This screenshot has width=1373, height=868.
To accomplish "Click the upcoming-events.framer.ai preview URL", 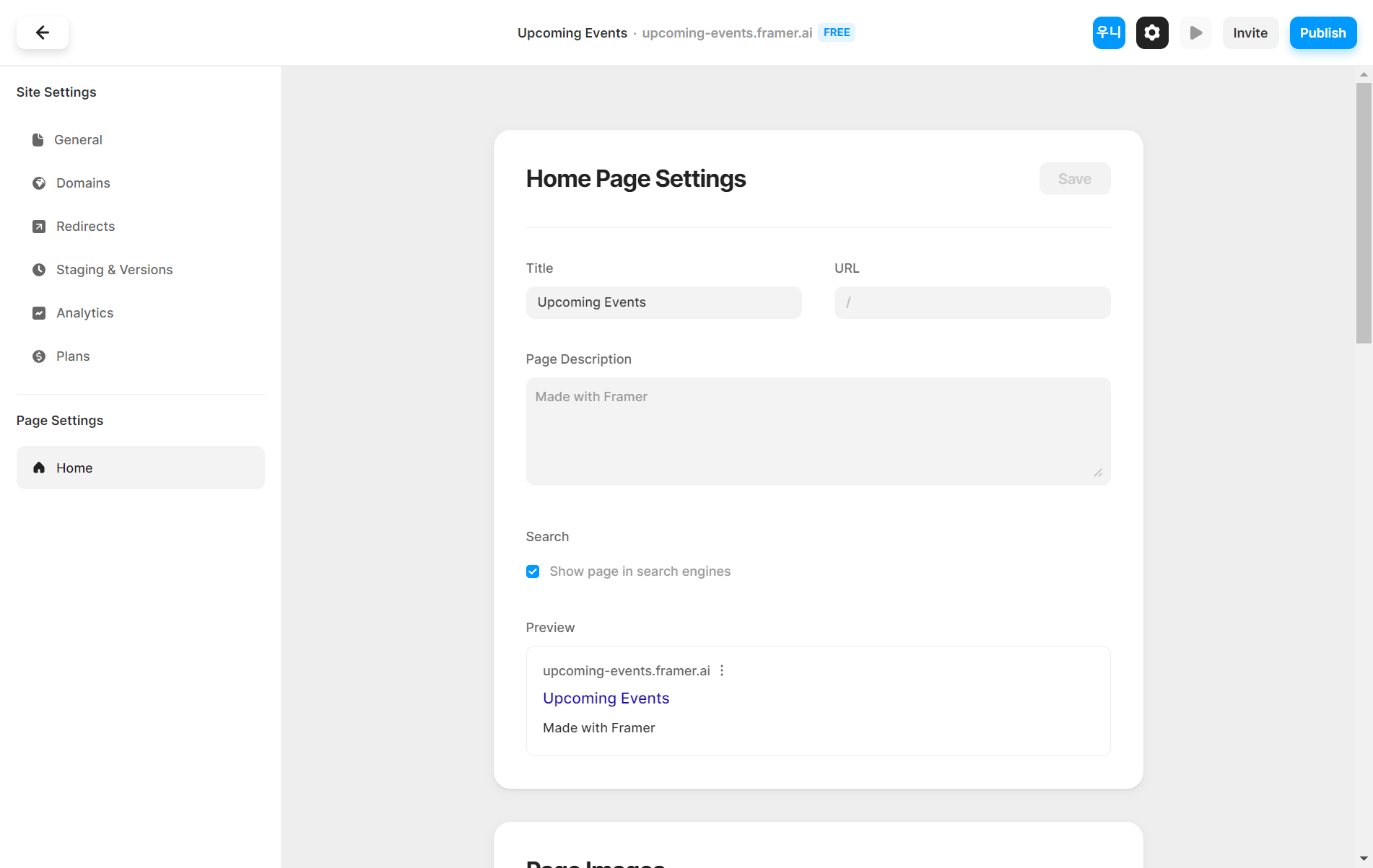I will (x=627, y=671).
